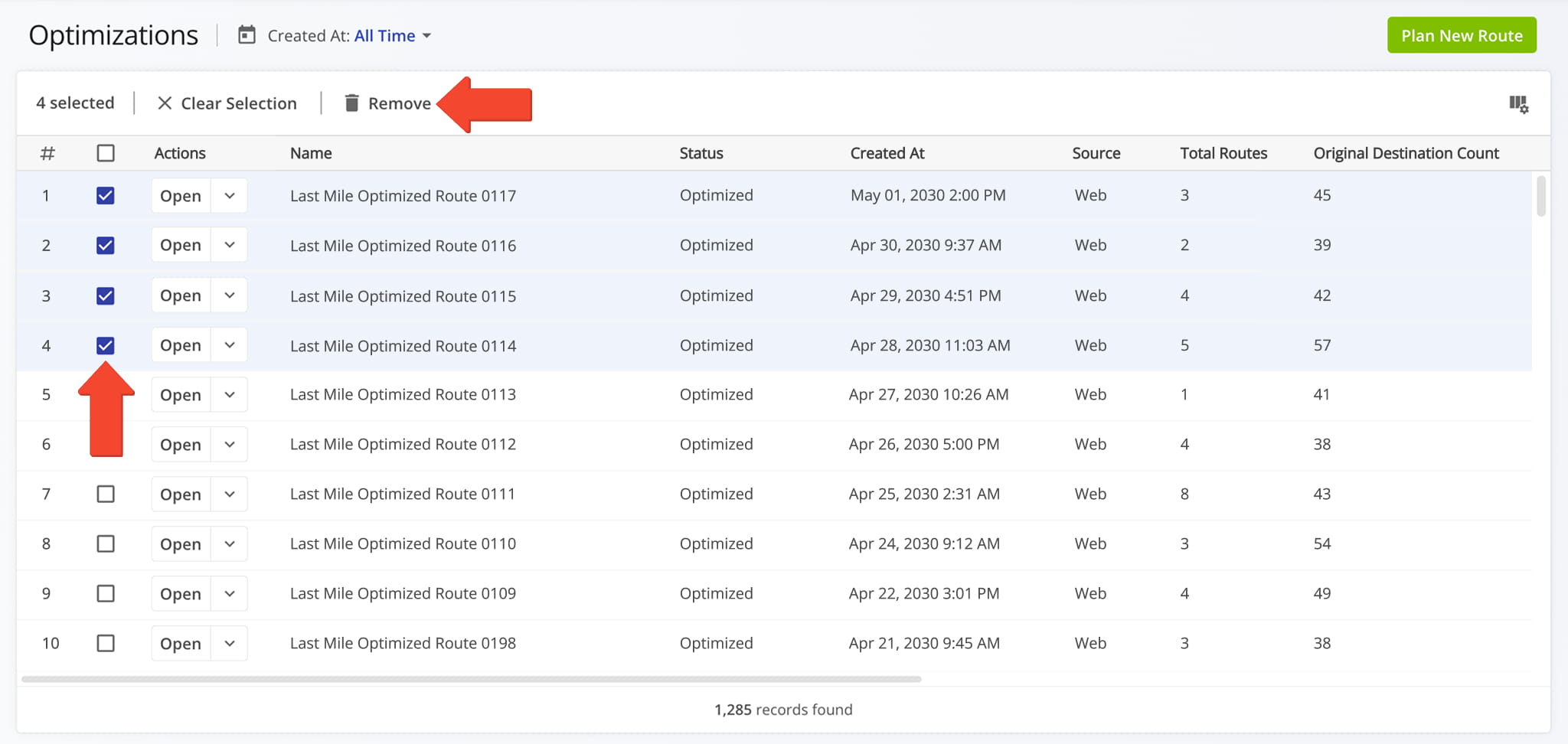Click the 1,285 records found text
The height and width of the screenshot is (744, 1568).
click(x=783, y=710)
